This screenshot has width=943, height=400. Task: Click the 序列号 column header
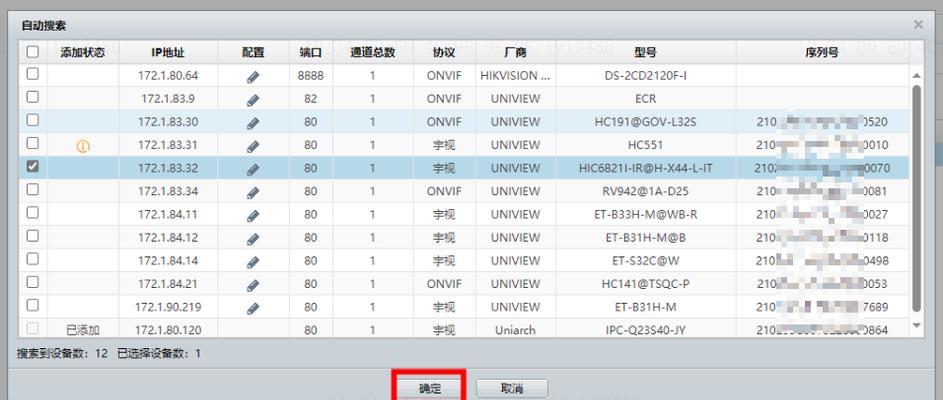822,52
